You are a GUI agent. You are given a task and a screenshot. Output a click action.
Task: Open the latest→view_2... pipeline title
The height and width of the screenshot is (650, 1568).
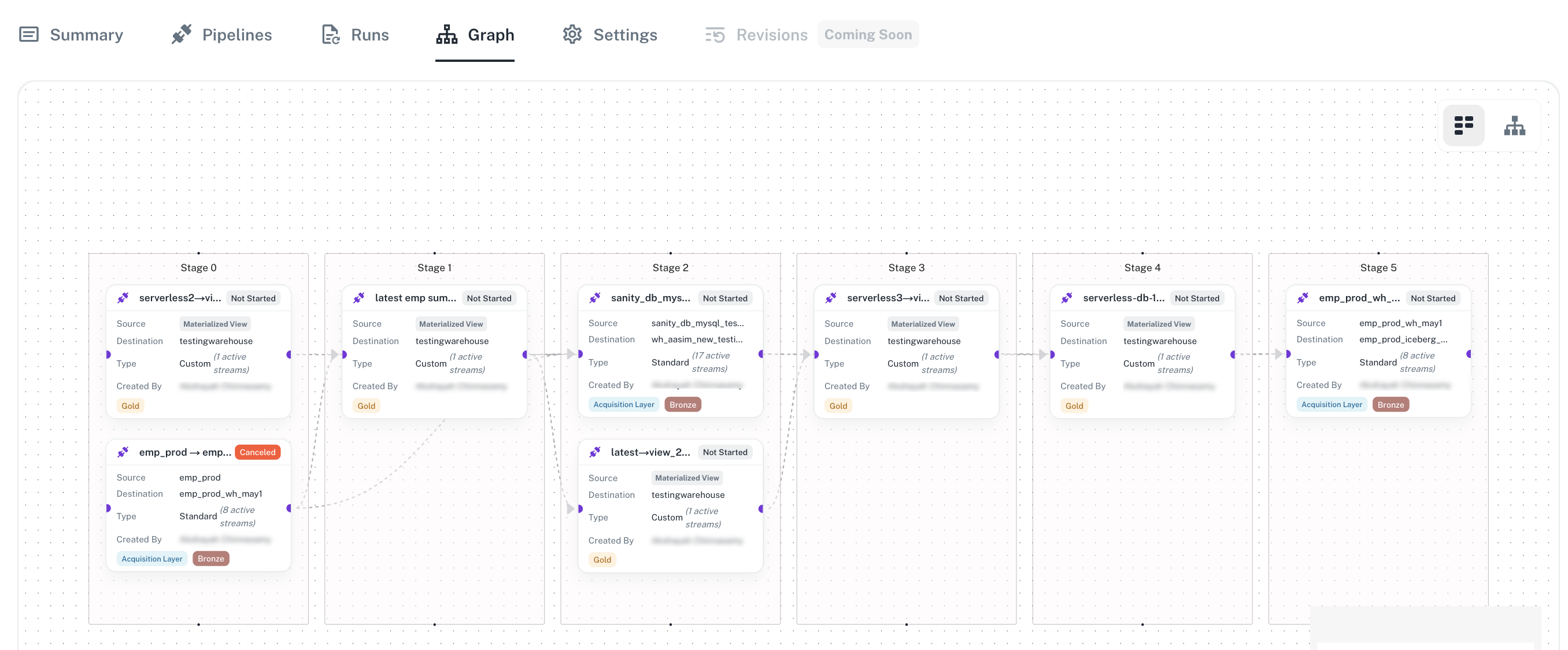pyautogui.click(x=650, y=452)
